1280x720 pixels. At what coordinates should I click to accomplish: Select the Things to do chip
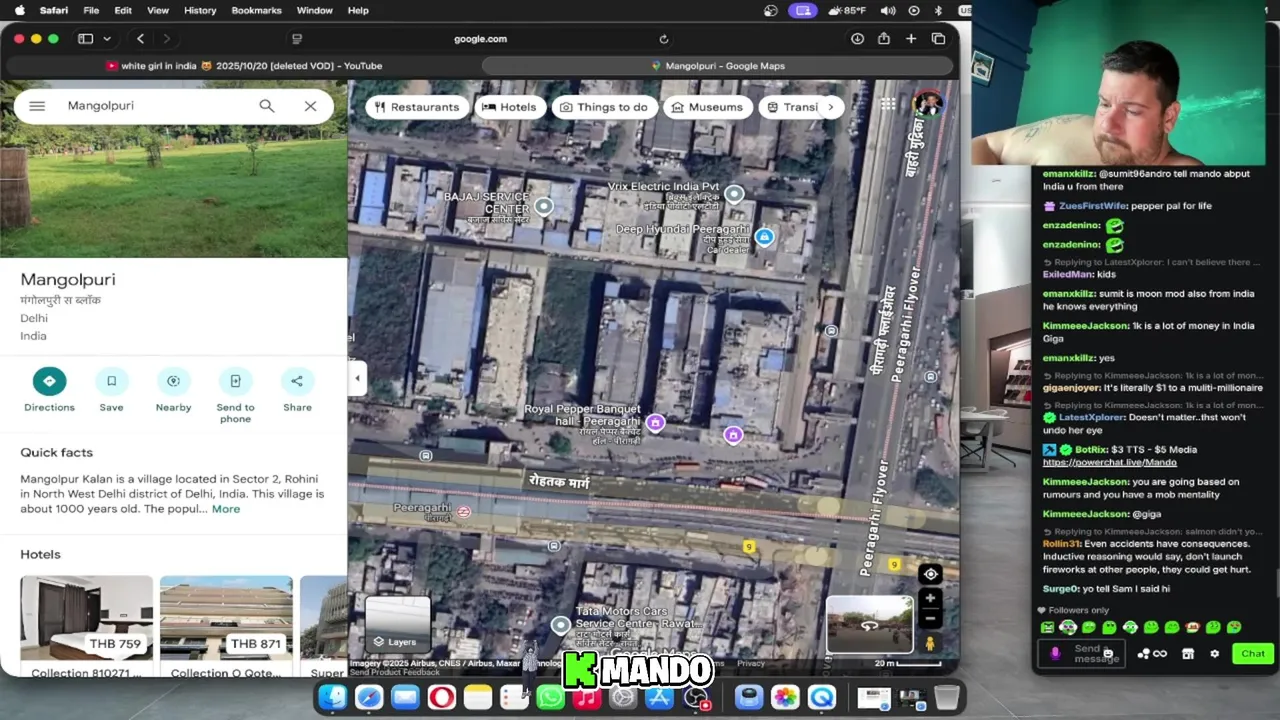coord(604,107)
